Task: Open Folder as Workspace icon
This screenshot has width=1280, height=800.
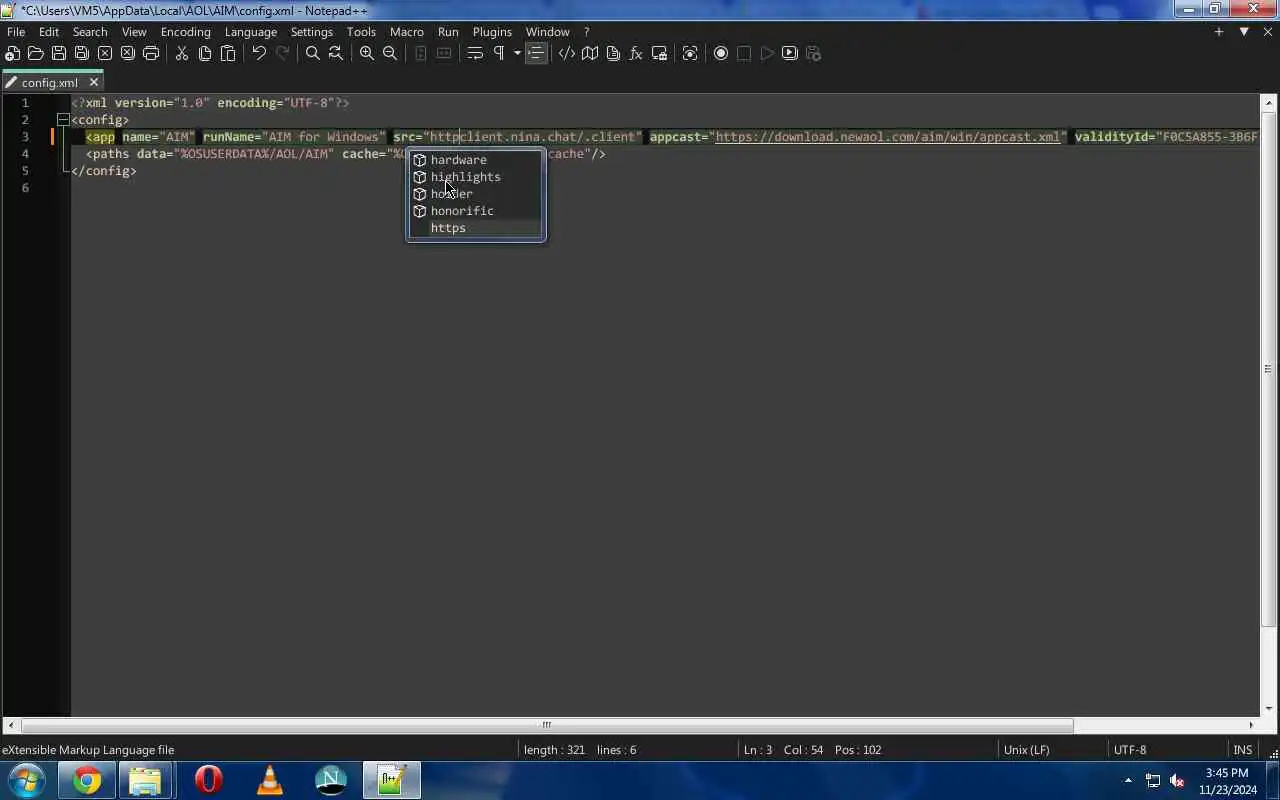Action: click(659, 53)
